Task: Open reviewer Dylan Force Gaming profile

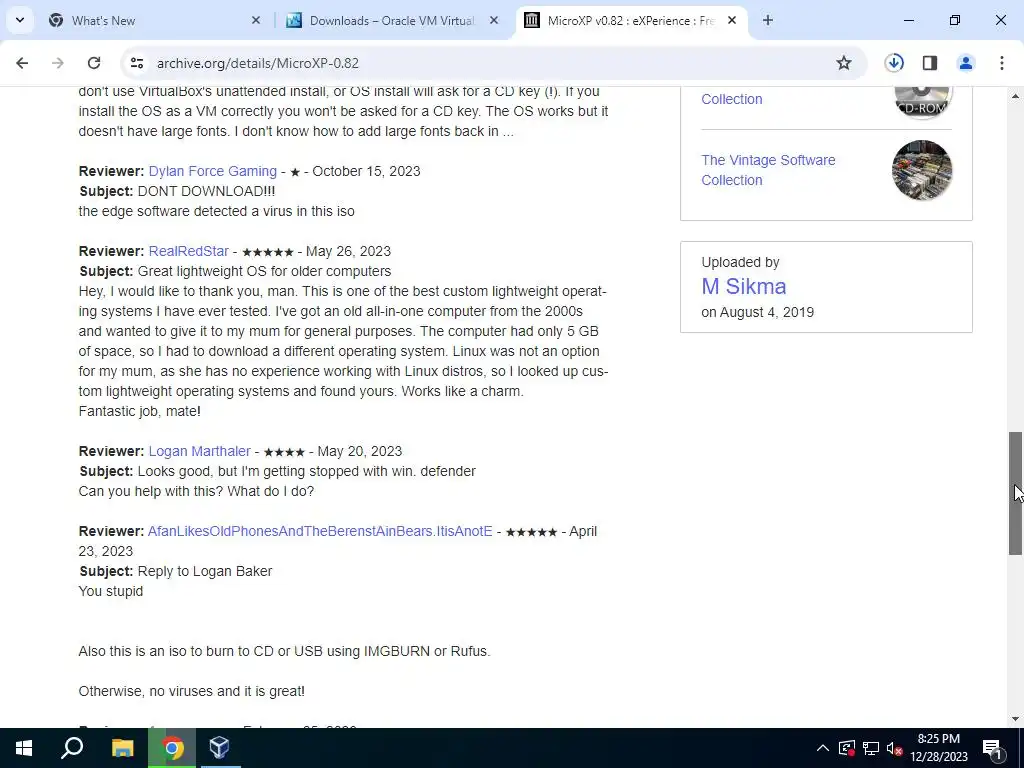Action: click(x=212, y=171)
